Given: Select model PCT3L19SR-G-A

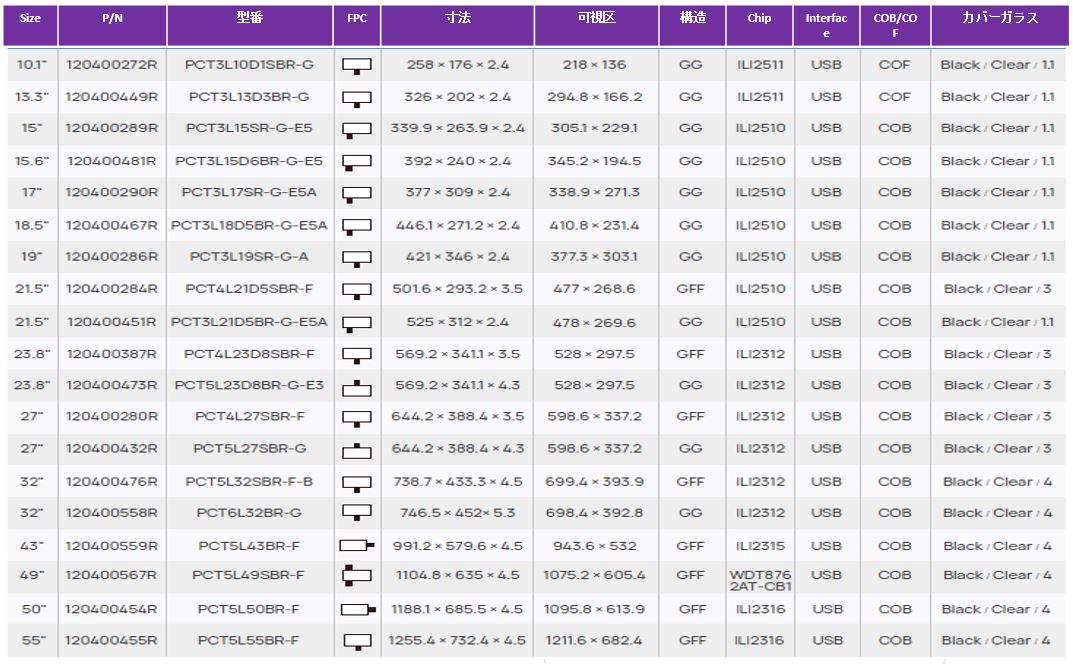Looking at the screenshot, I should pos(249,257).
